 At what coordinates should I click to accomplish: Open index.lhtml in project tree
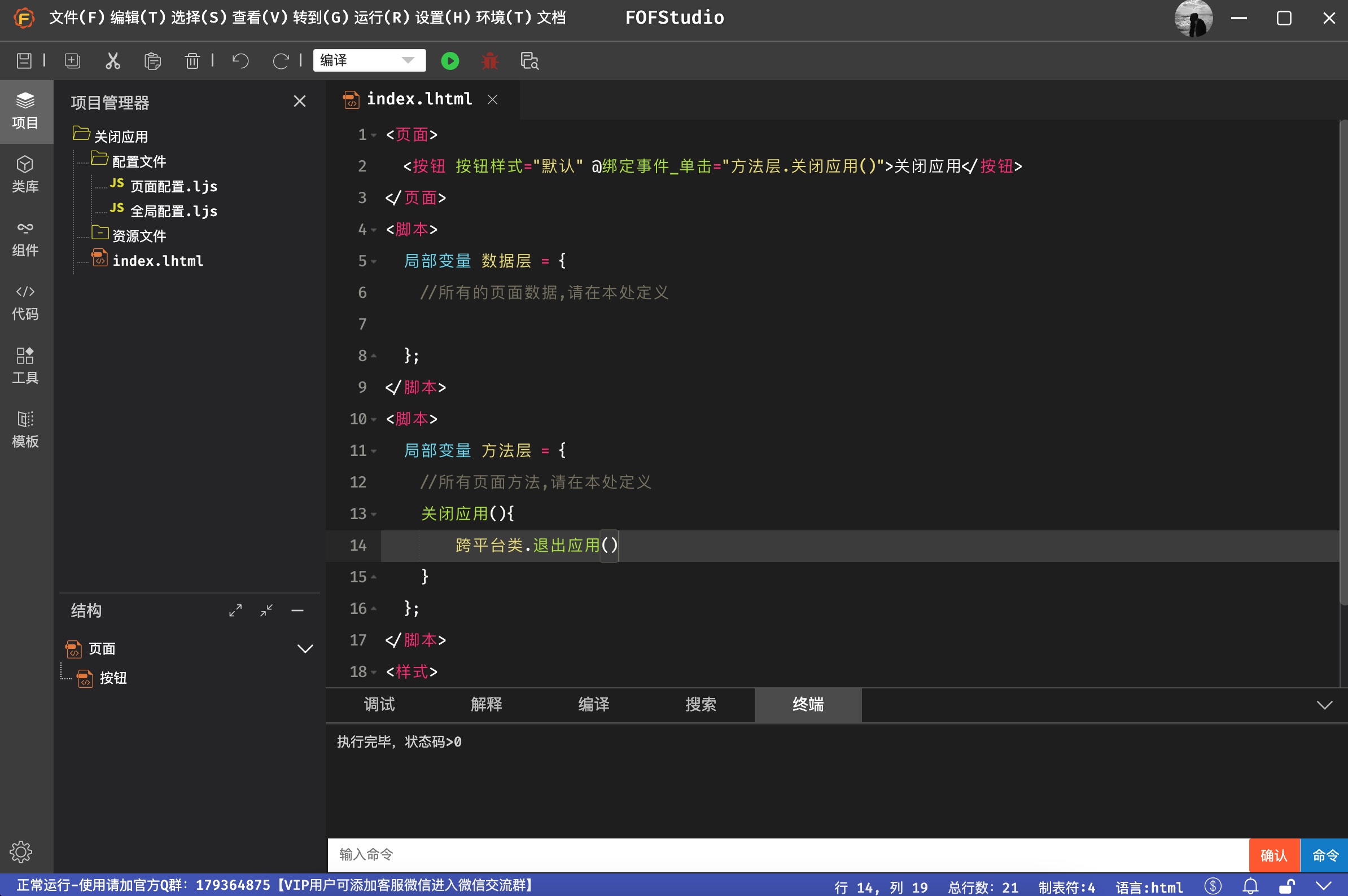click(x=157, y=261)
